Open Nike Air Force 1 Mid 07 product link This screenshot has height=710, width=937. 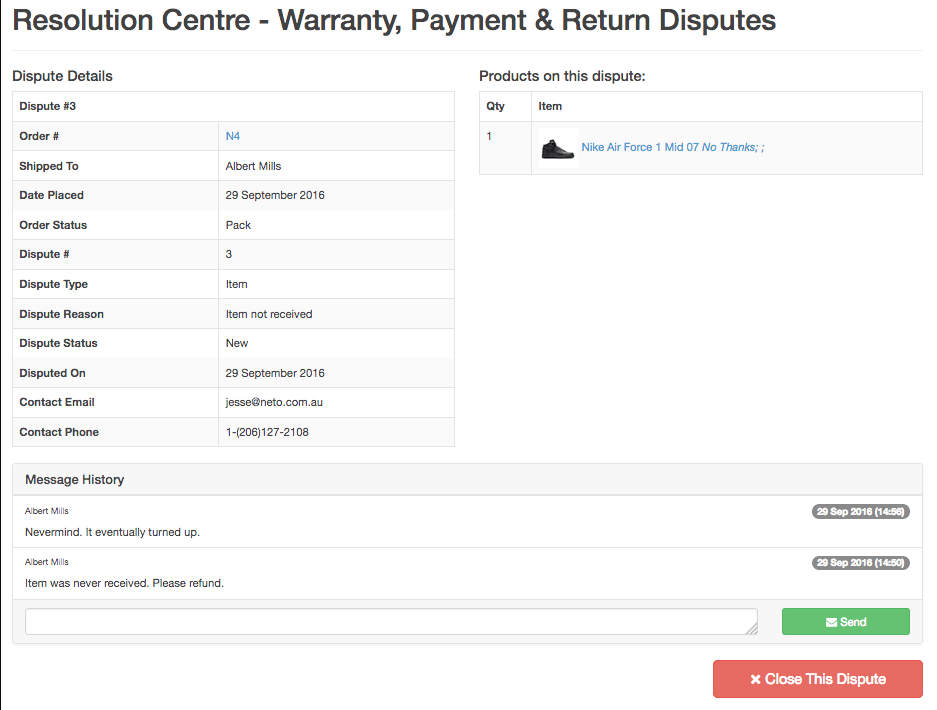pos(672,147)
